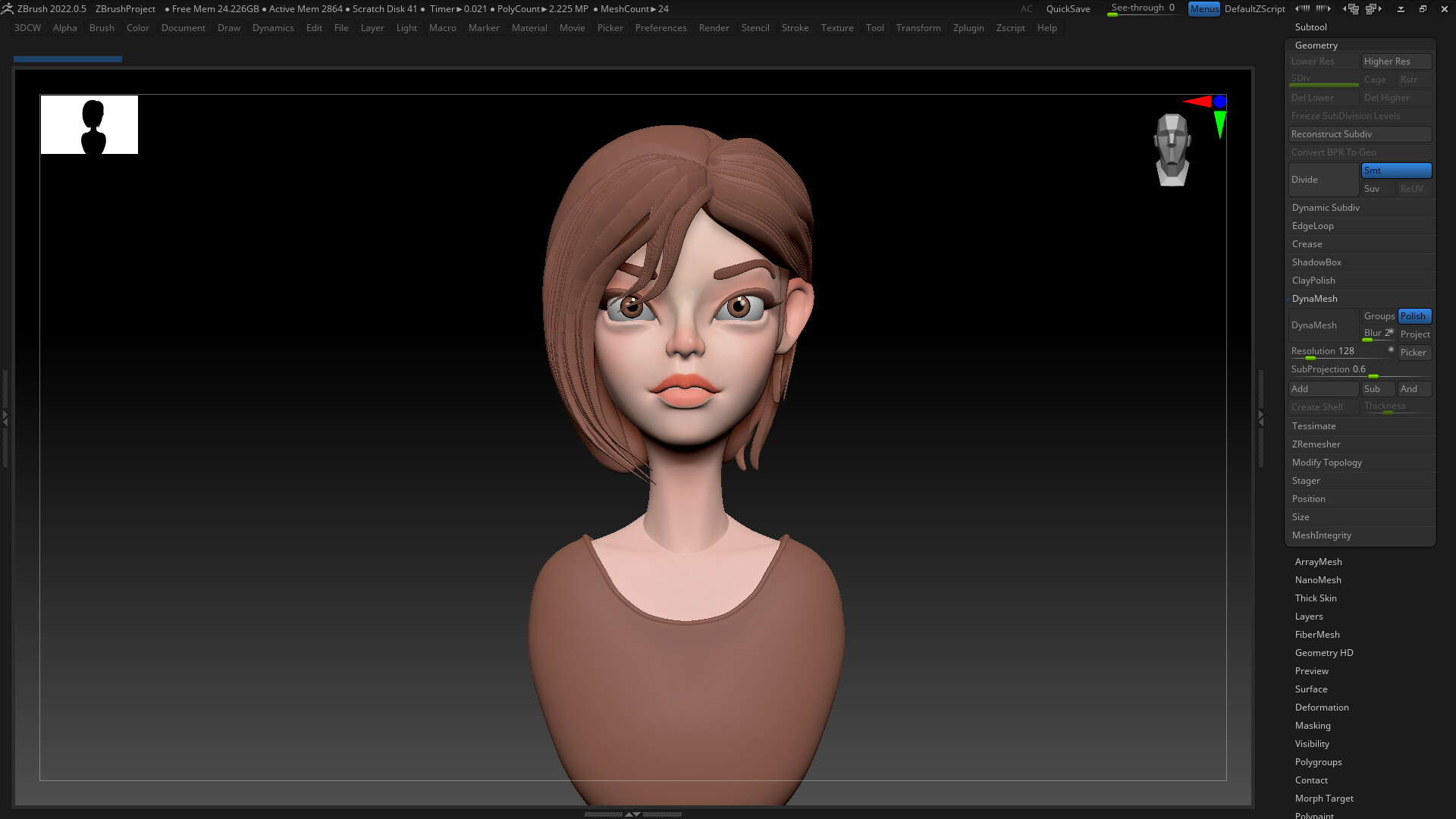This screenshot has height=819, width=1456.
Task: Click the collapse interface icon in the titlebar
Action: (x=1401, y=8)
